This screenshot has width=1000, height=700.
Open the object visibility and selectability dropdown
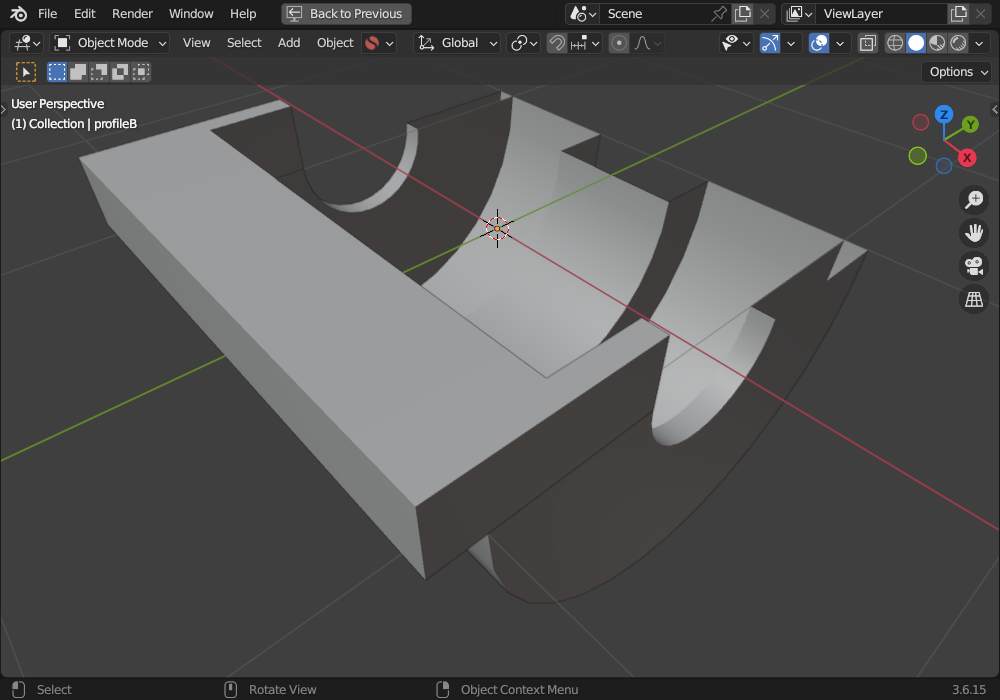(735, 43)
